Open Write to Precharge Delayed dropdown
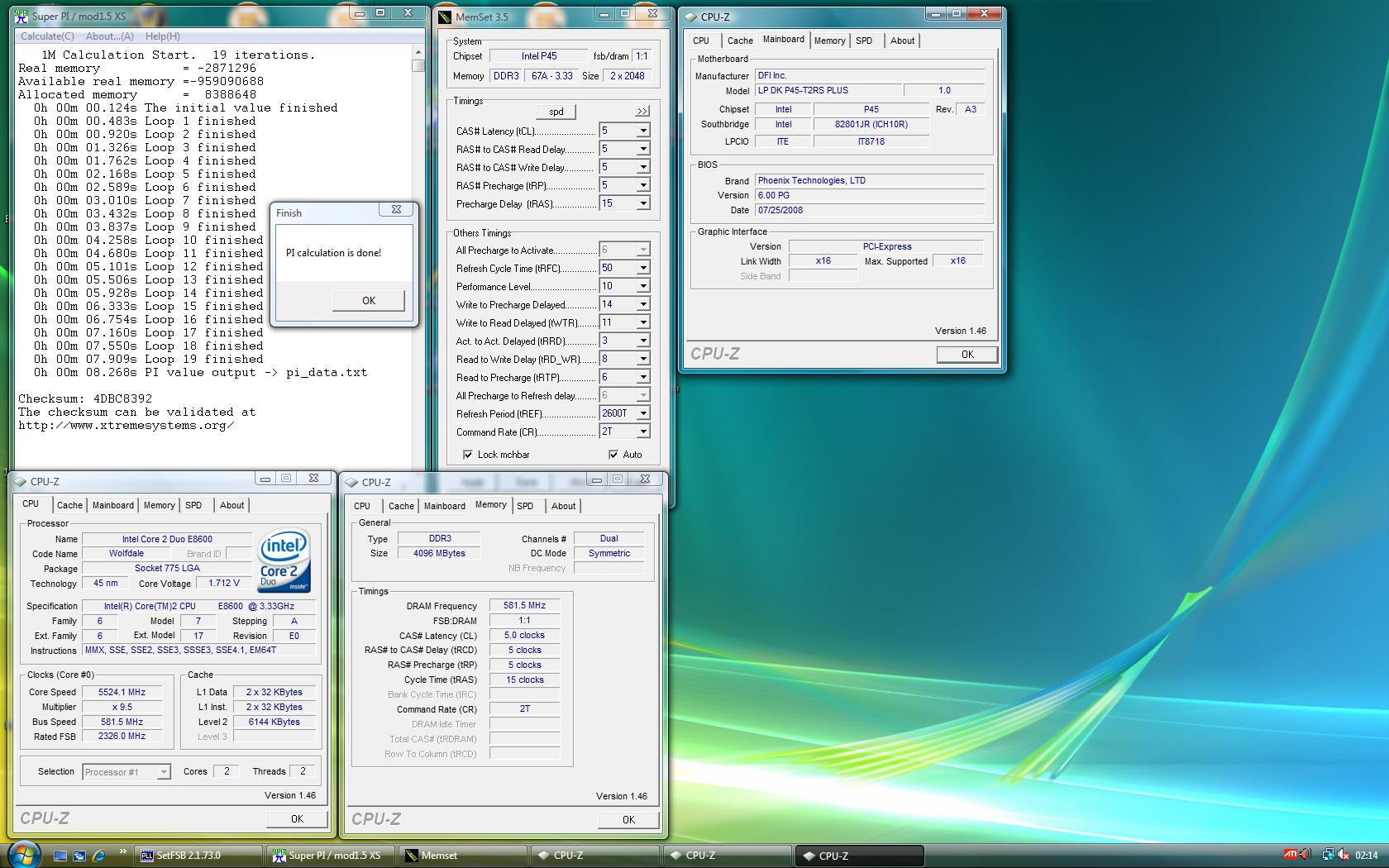The image size is (1389, 868). (x=643, y=304)
